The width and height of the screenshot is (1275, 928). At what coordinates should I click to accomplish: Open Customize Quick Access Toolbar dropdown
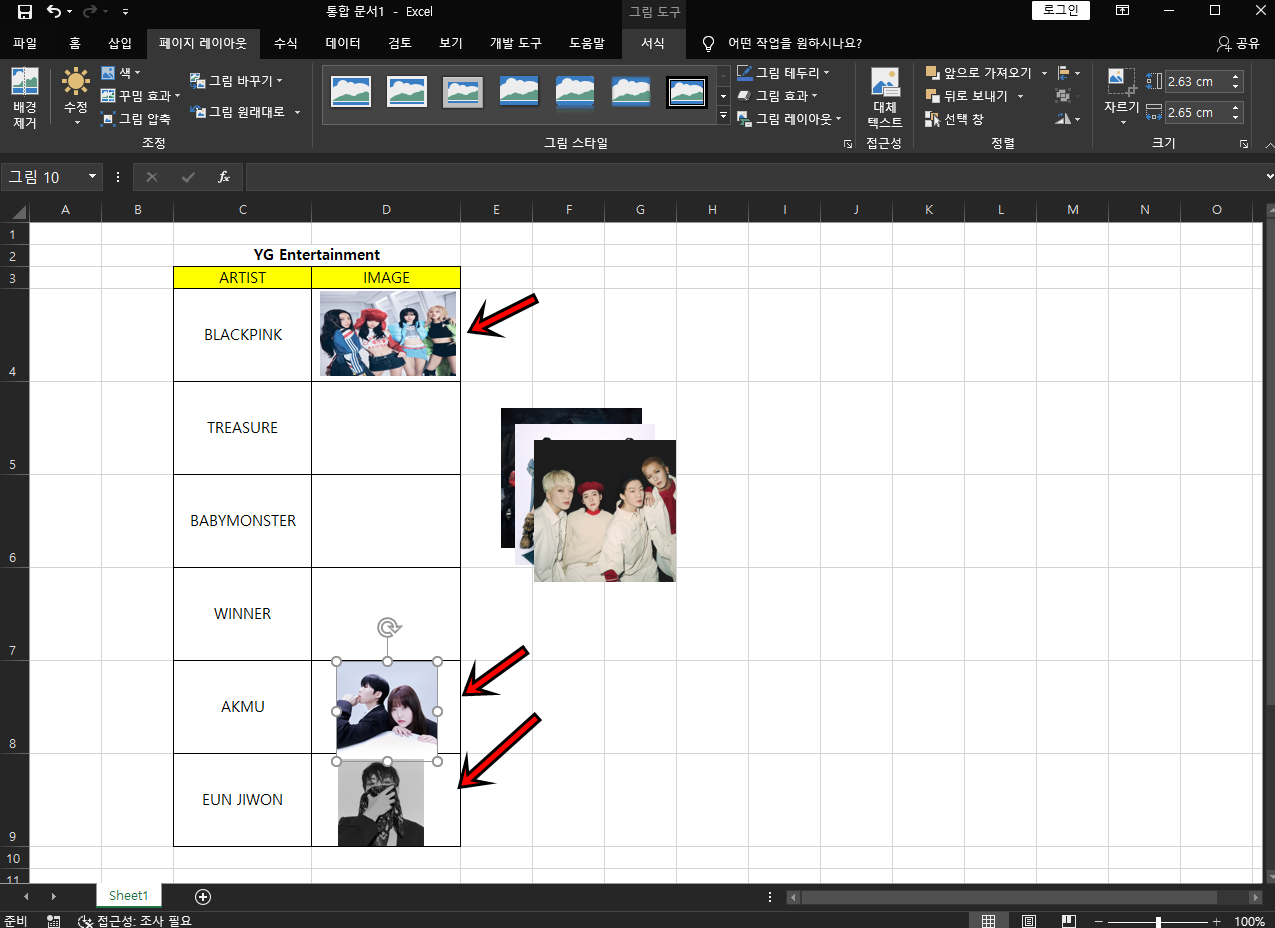[x=125, y=12]
